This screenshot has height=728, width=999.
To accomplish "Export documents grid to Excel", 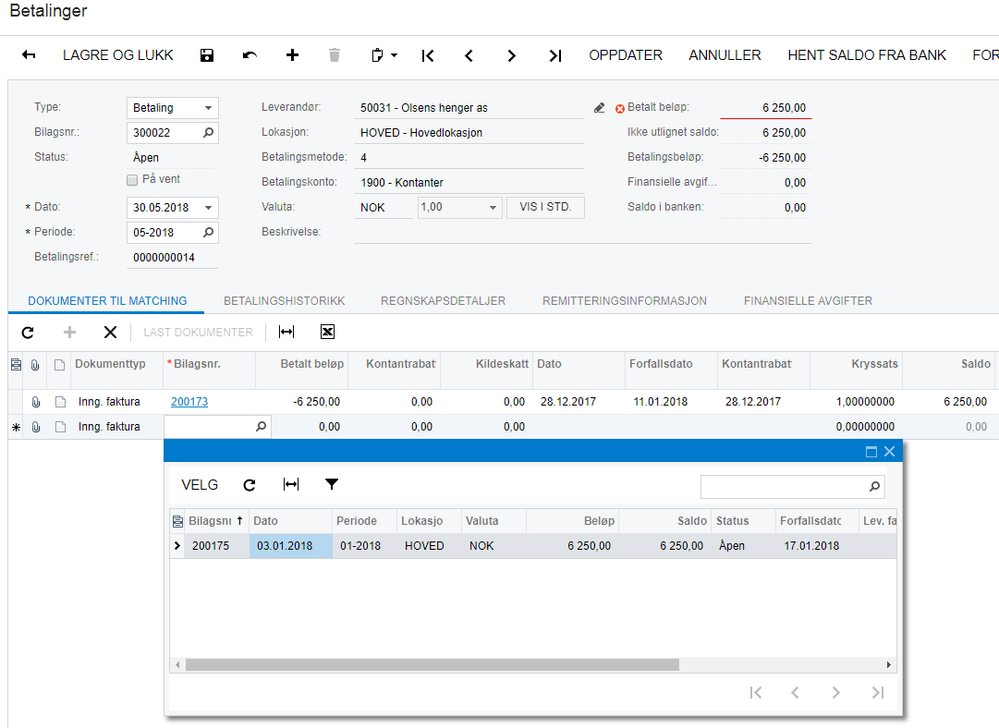I will click(x=327, y=331).
